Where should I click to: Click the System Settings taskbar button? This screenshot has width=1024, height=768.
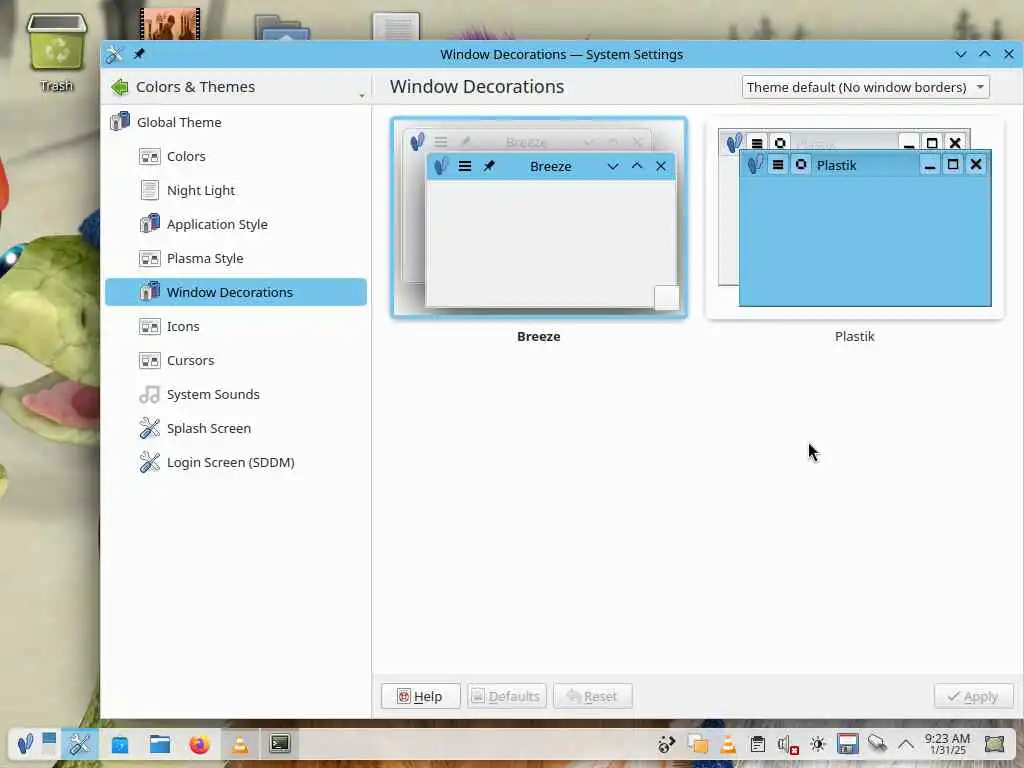[x=80, y=743]
